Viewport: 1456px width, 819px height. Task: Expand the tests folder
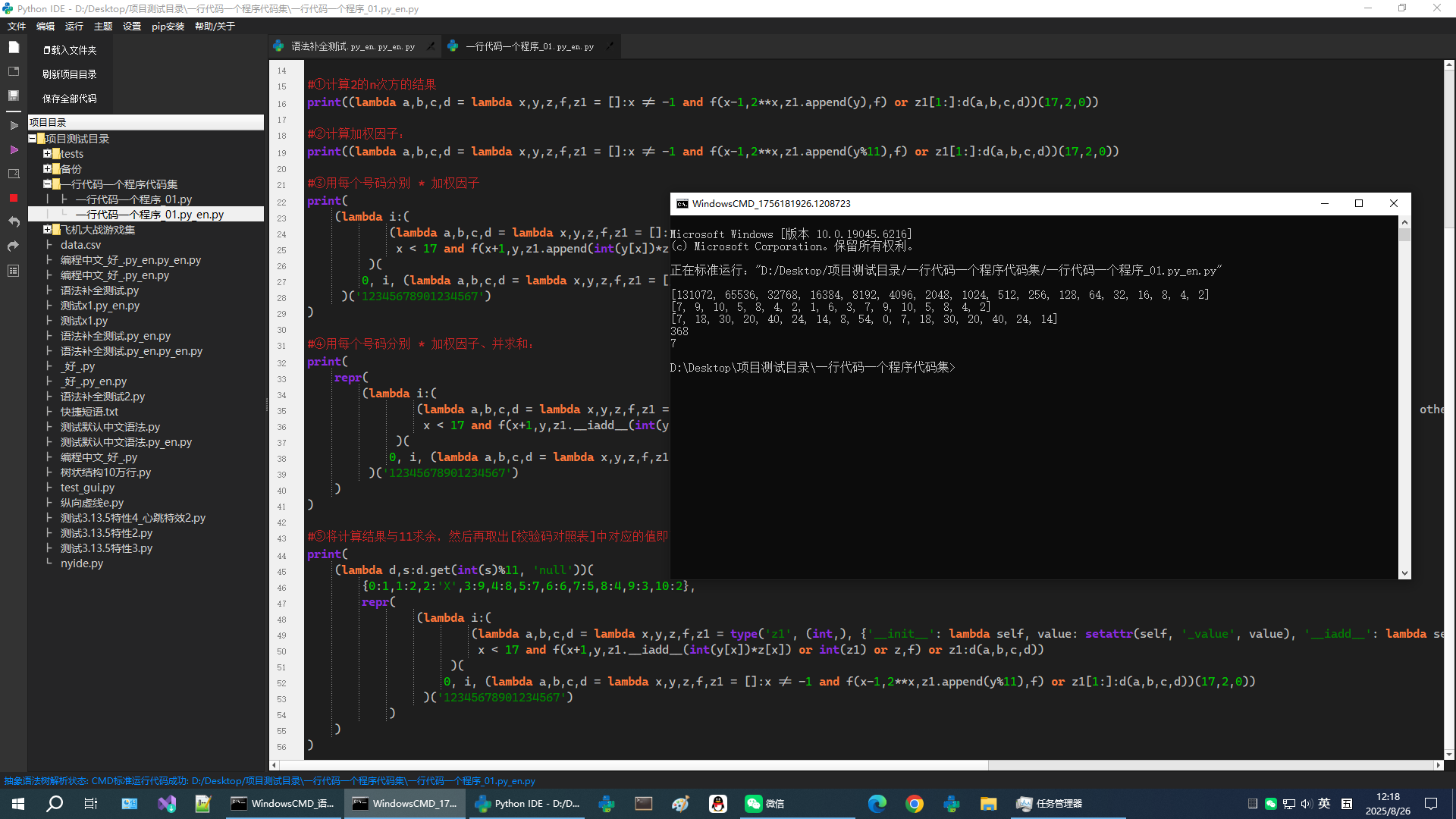[47, 154]
